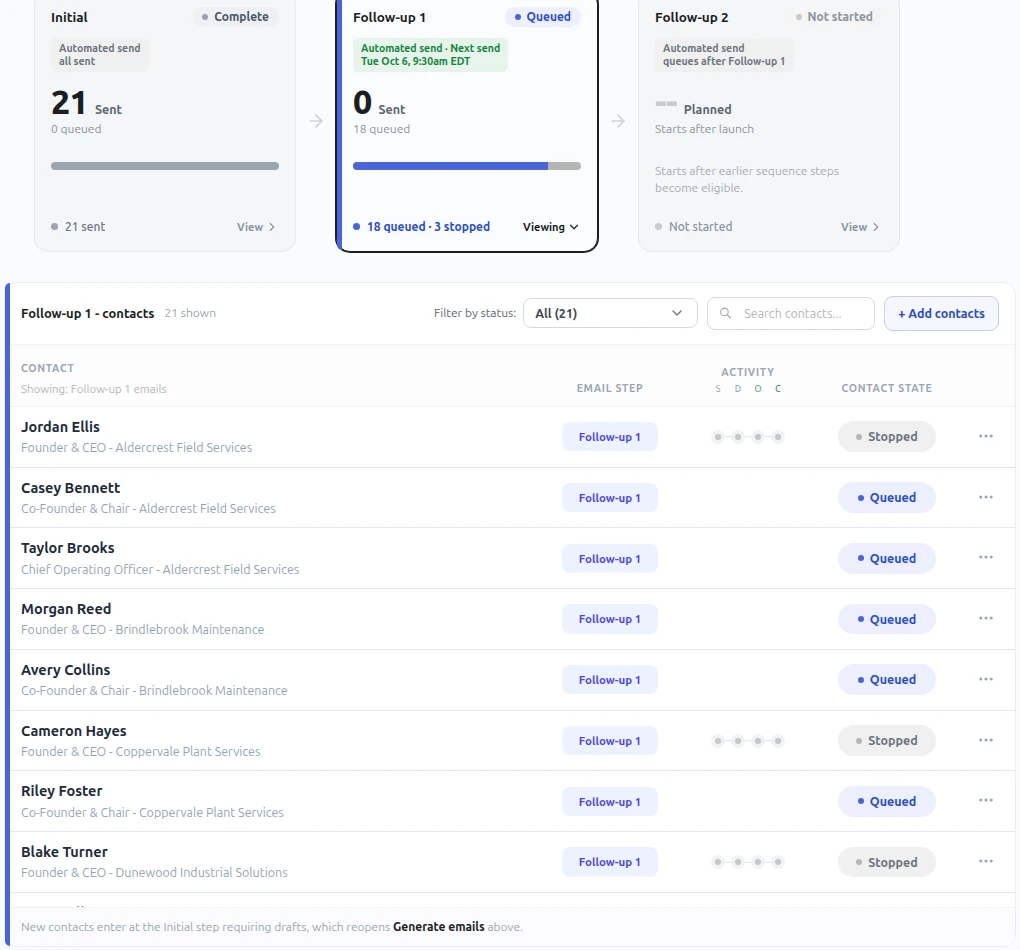Viewport: 1020px width, 950px height.
Task: Click Stopped state for Cameron Hayes
Action: [x=887, y=740]
